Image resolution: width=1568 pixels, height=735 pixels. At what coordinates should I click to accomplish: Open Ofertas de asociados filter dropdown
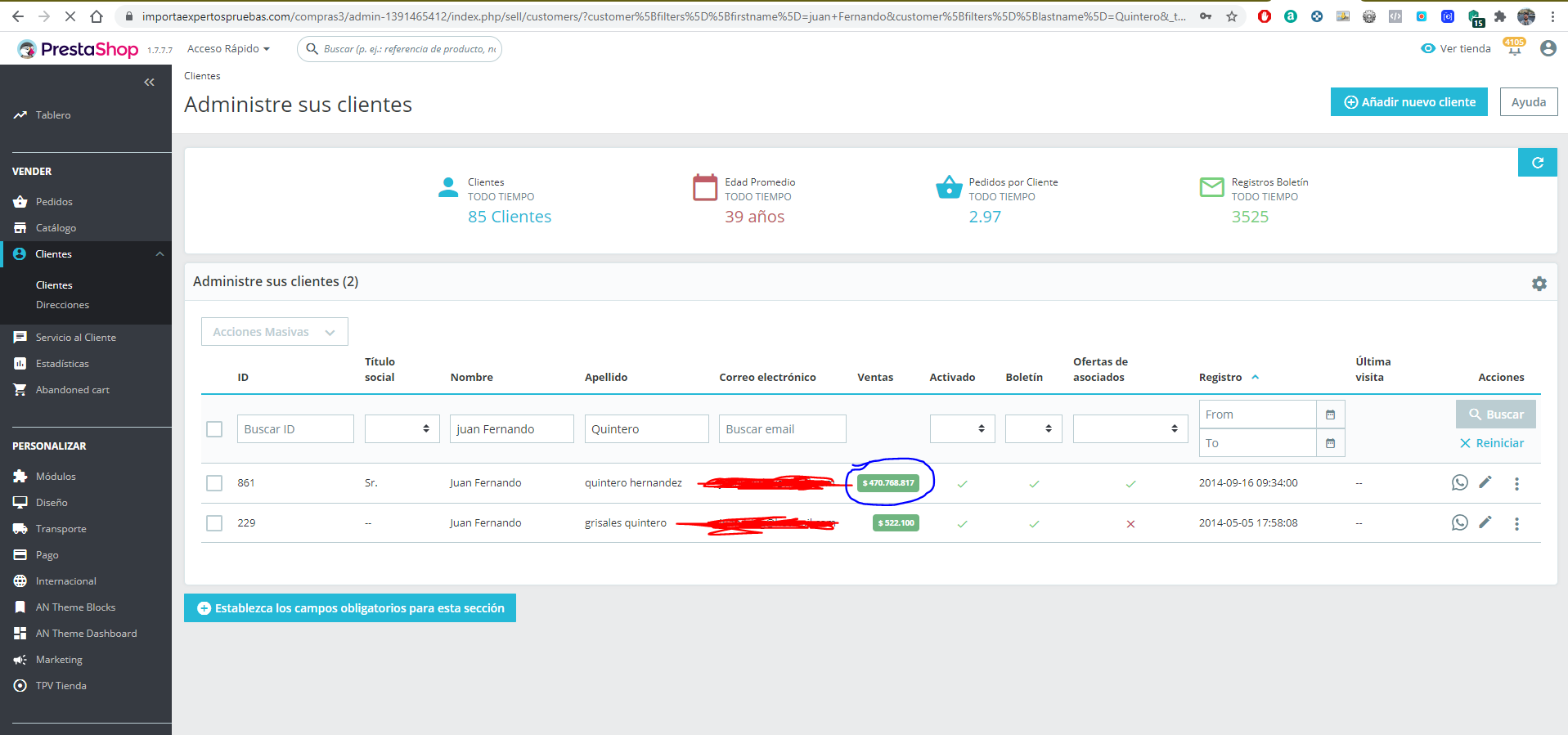[x=1130, y=429]
